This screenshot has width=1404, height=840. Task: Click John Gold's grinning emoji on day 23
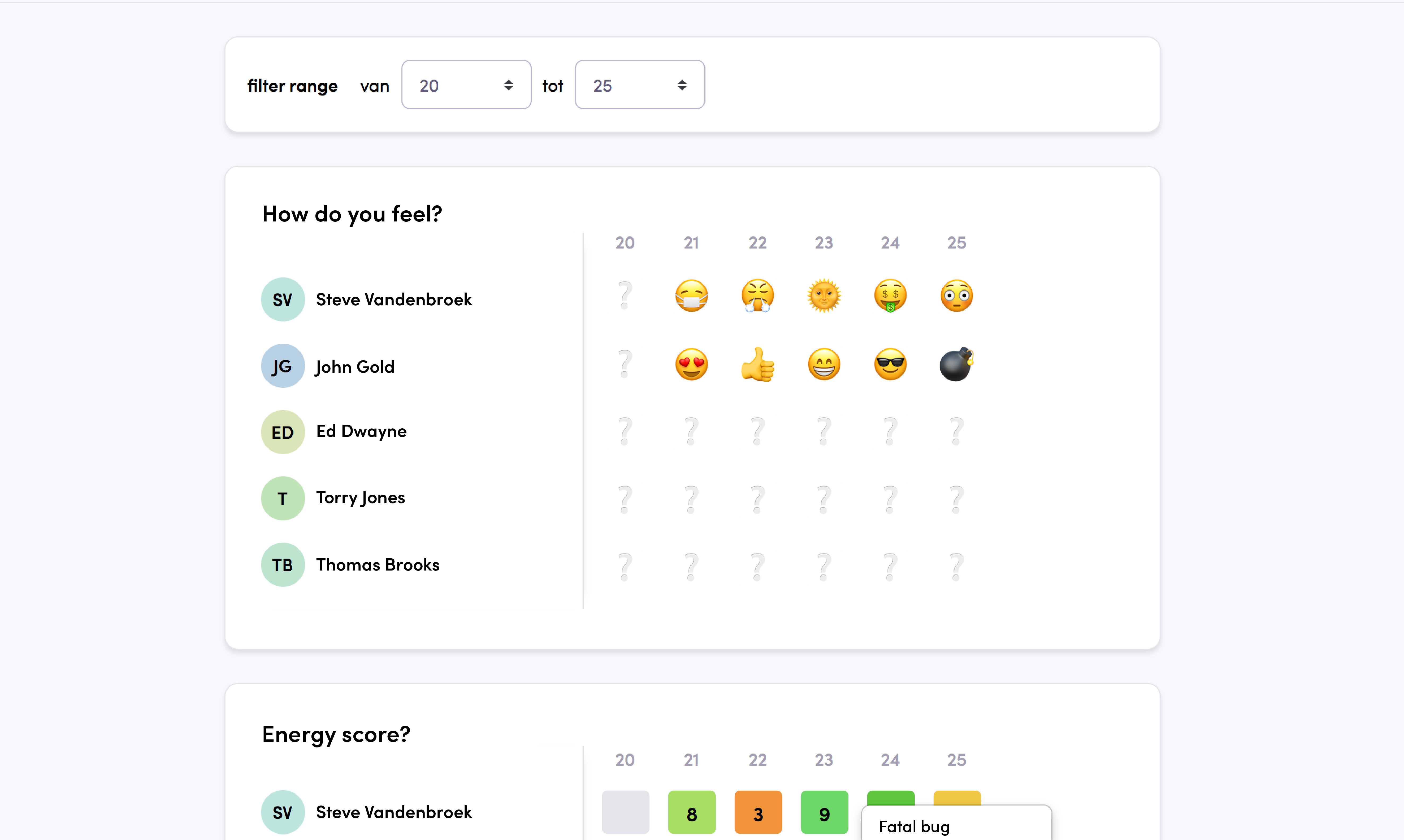coord(824,364)
